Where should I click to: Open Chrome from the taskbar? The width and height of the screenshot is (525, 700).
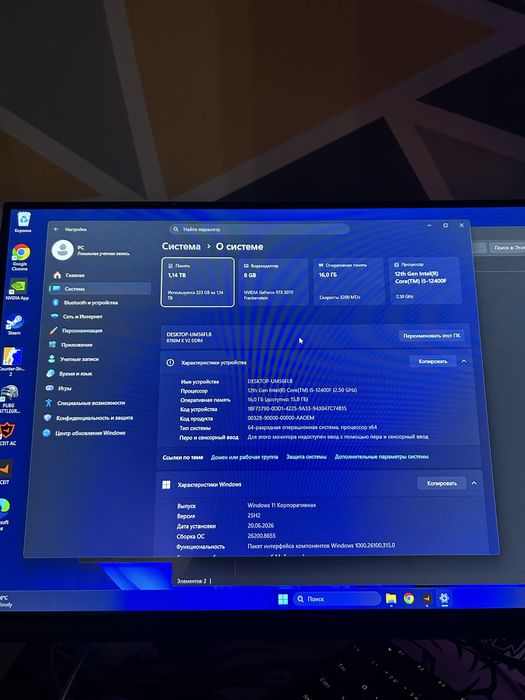pos(409,598)
